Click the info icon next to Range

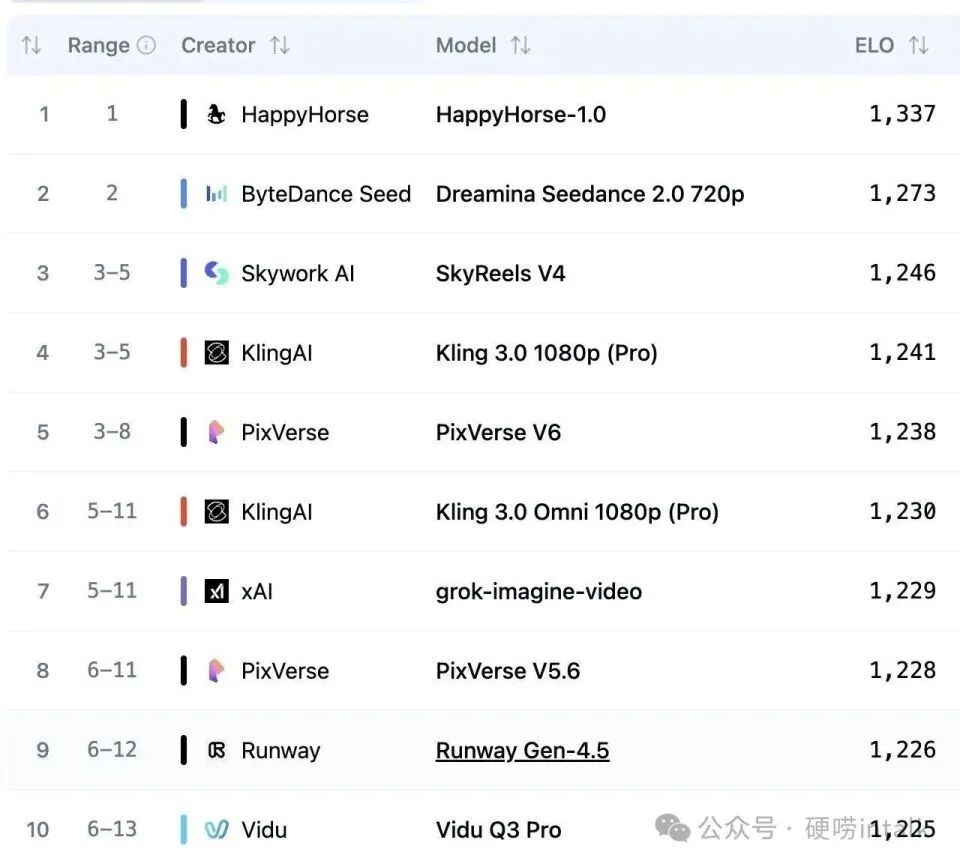[146, 46]
